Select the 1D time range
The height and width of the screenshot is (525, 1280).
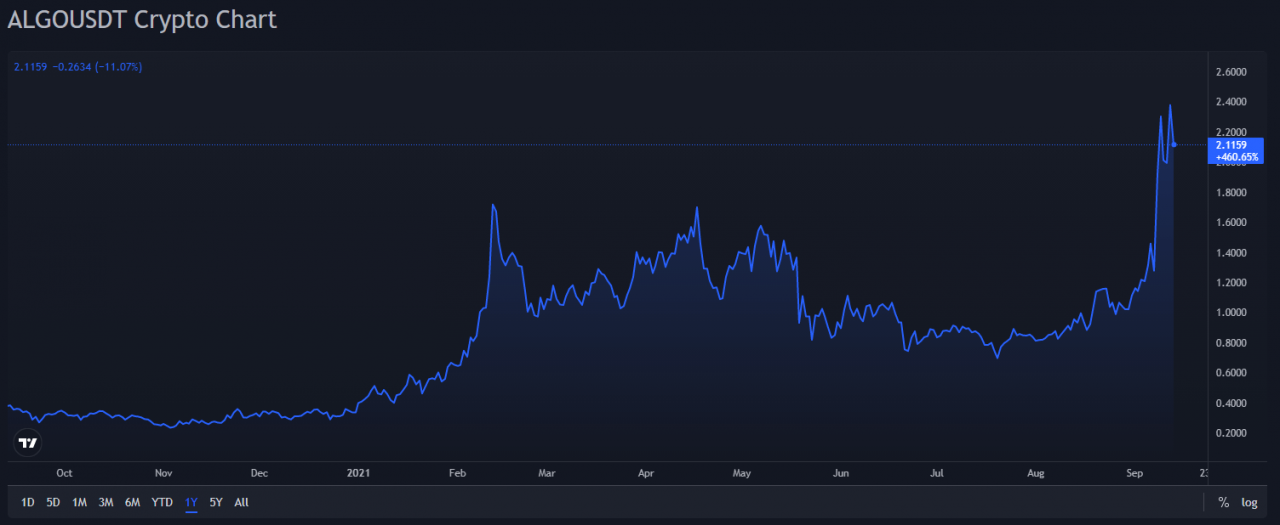coord(28,502)
